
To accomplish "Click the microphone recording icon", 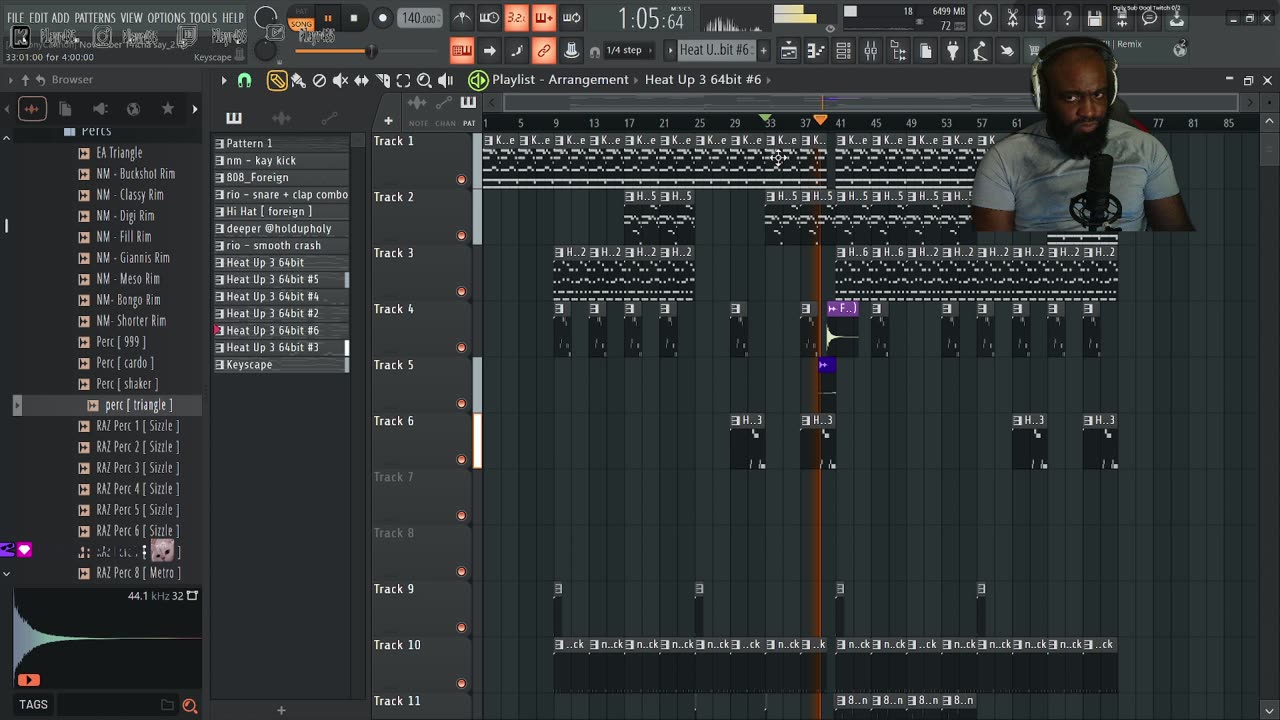I will click(1040, 18).
